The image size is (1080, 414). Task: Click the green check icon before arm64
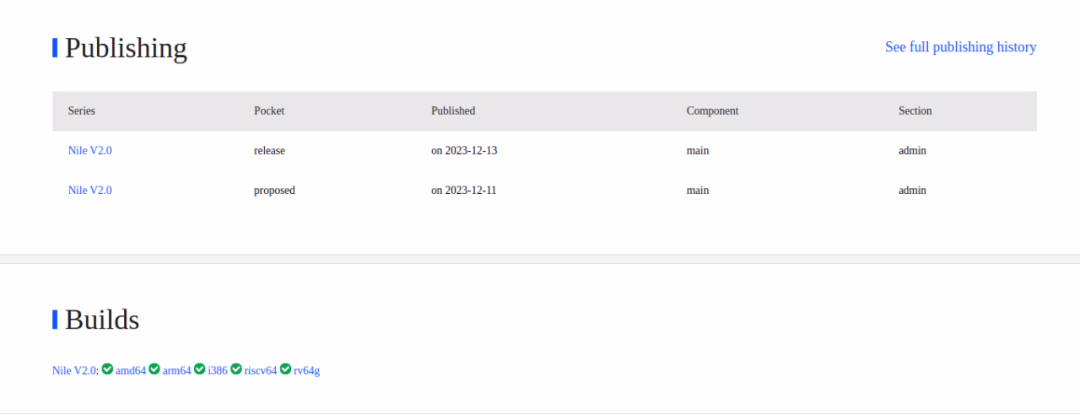coord(154,369)
